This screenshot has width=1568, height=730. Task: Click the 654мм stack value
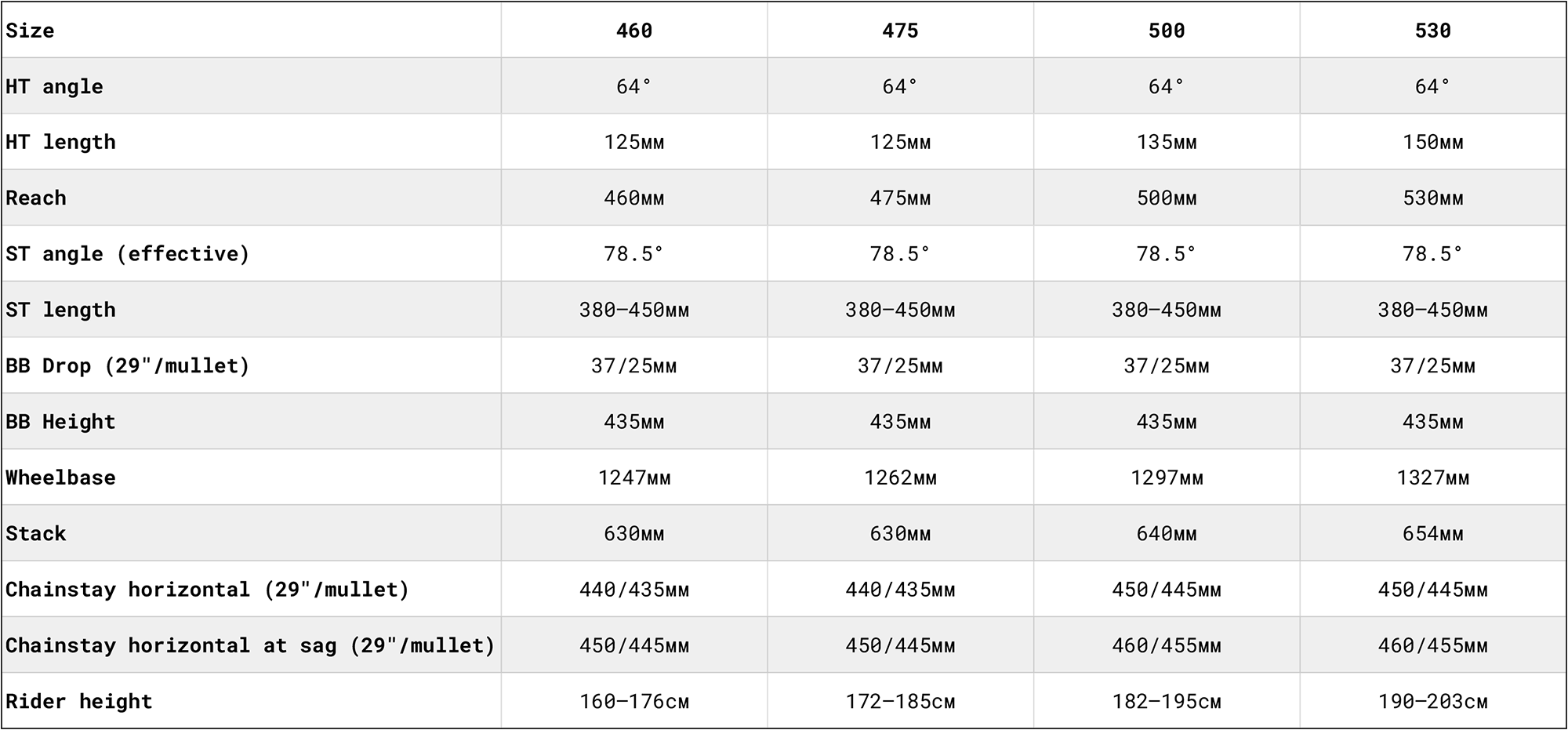pyautogui.click(x=1432, y=533)
